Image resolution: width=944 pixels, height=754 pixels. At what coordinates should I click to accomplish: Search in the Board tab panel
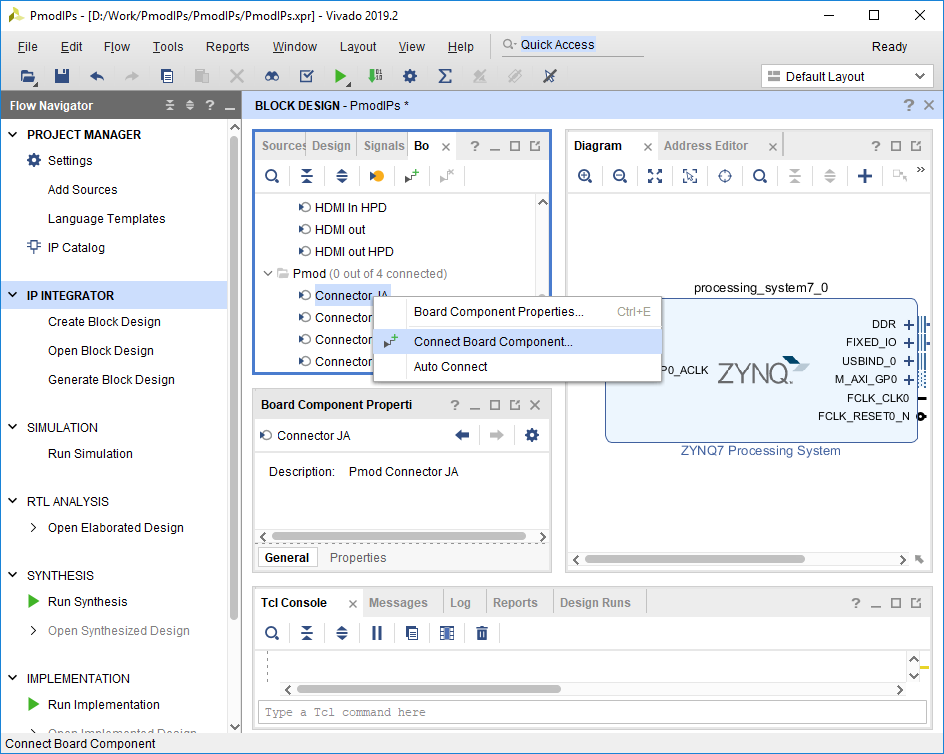point(272,176)
